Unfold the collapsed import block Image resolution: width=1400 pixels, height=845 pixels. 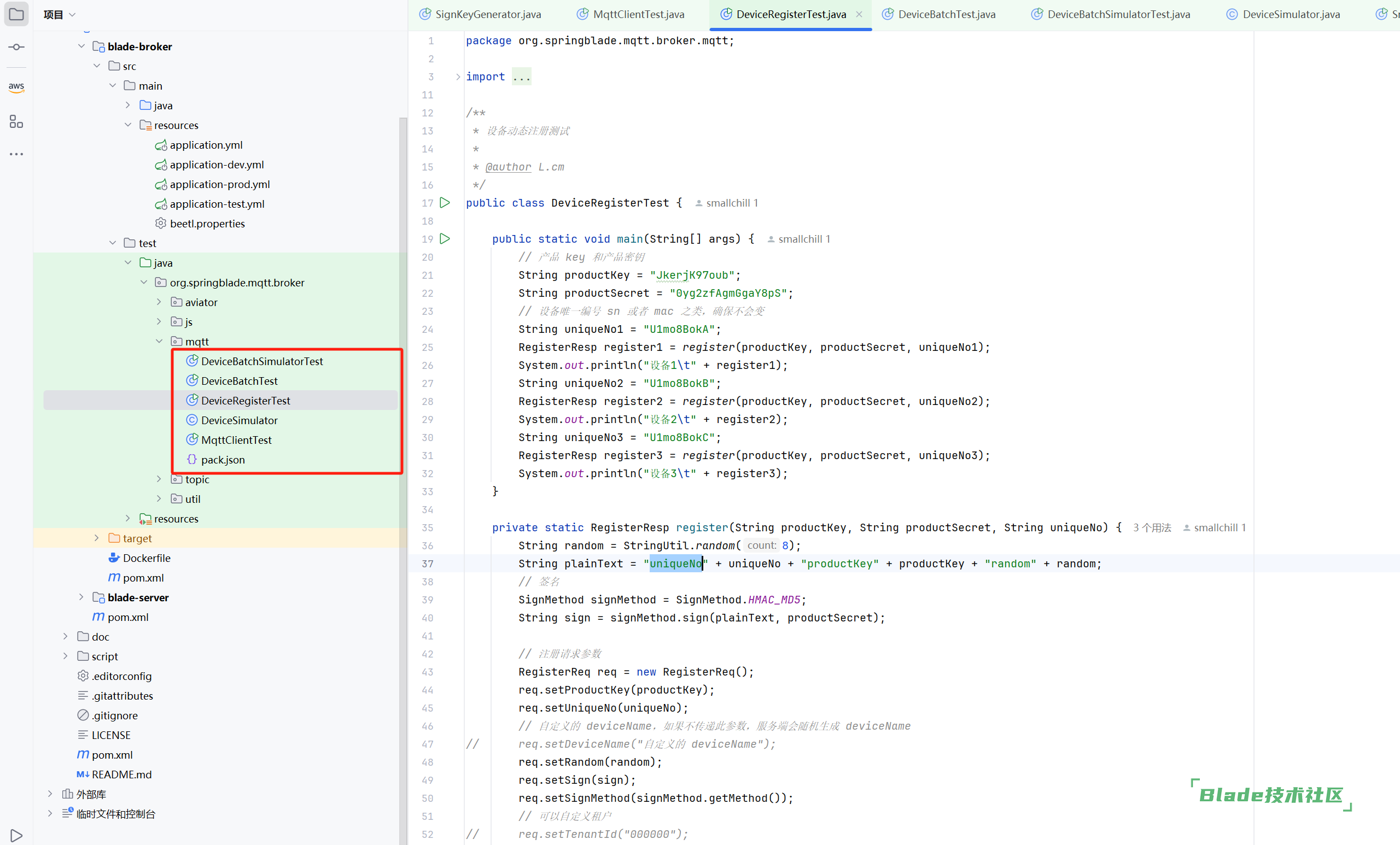tap(458, 77)
